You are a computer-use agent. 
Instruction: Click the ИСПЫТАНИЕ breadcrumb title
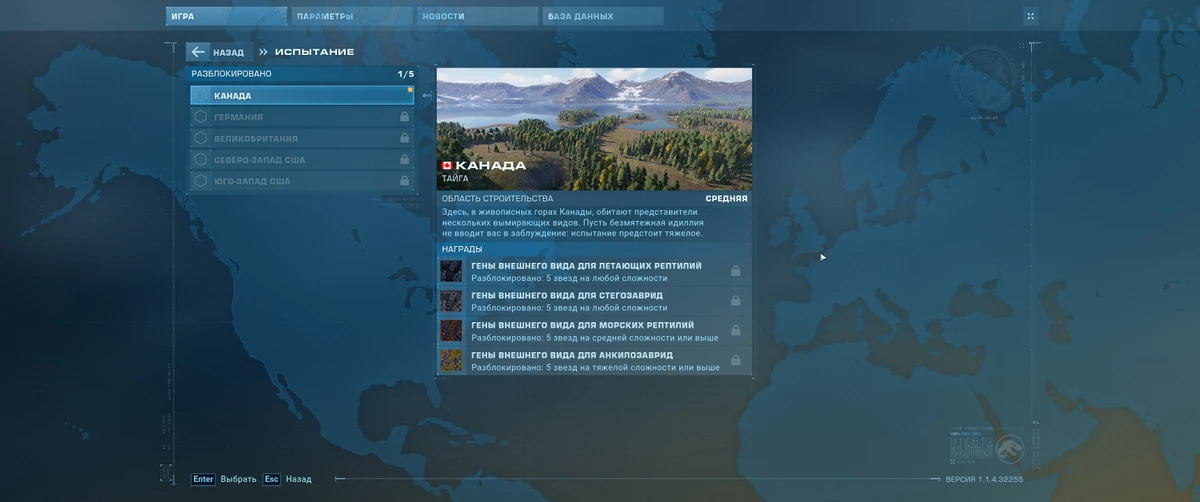pos(314,52)
